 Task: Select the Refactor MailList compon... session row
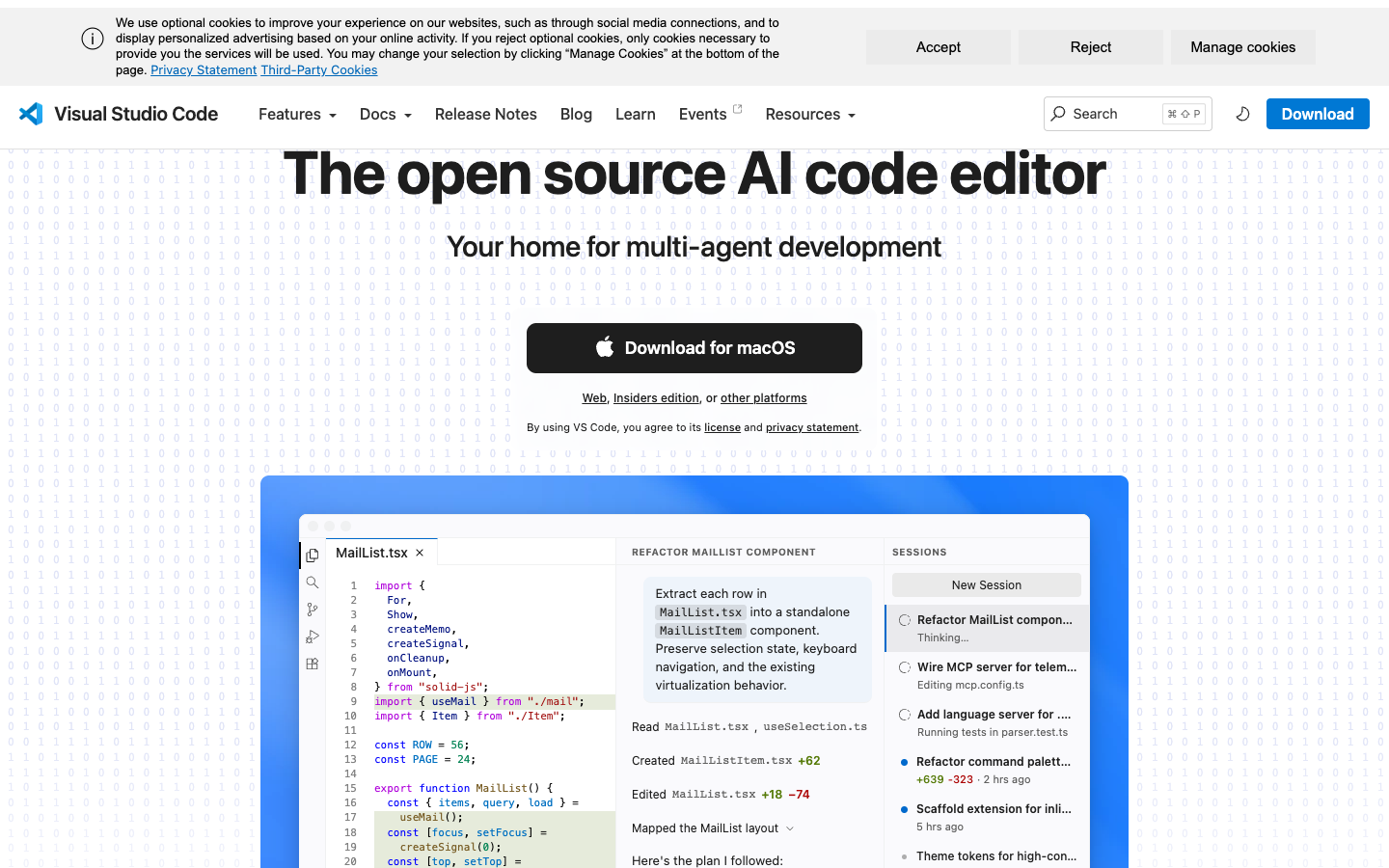pos(987,628)
